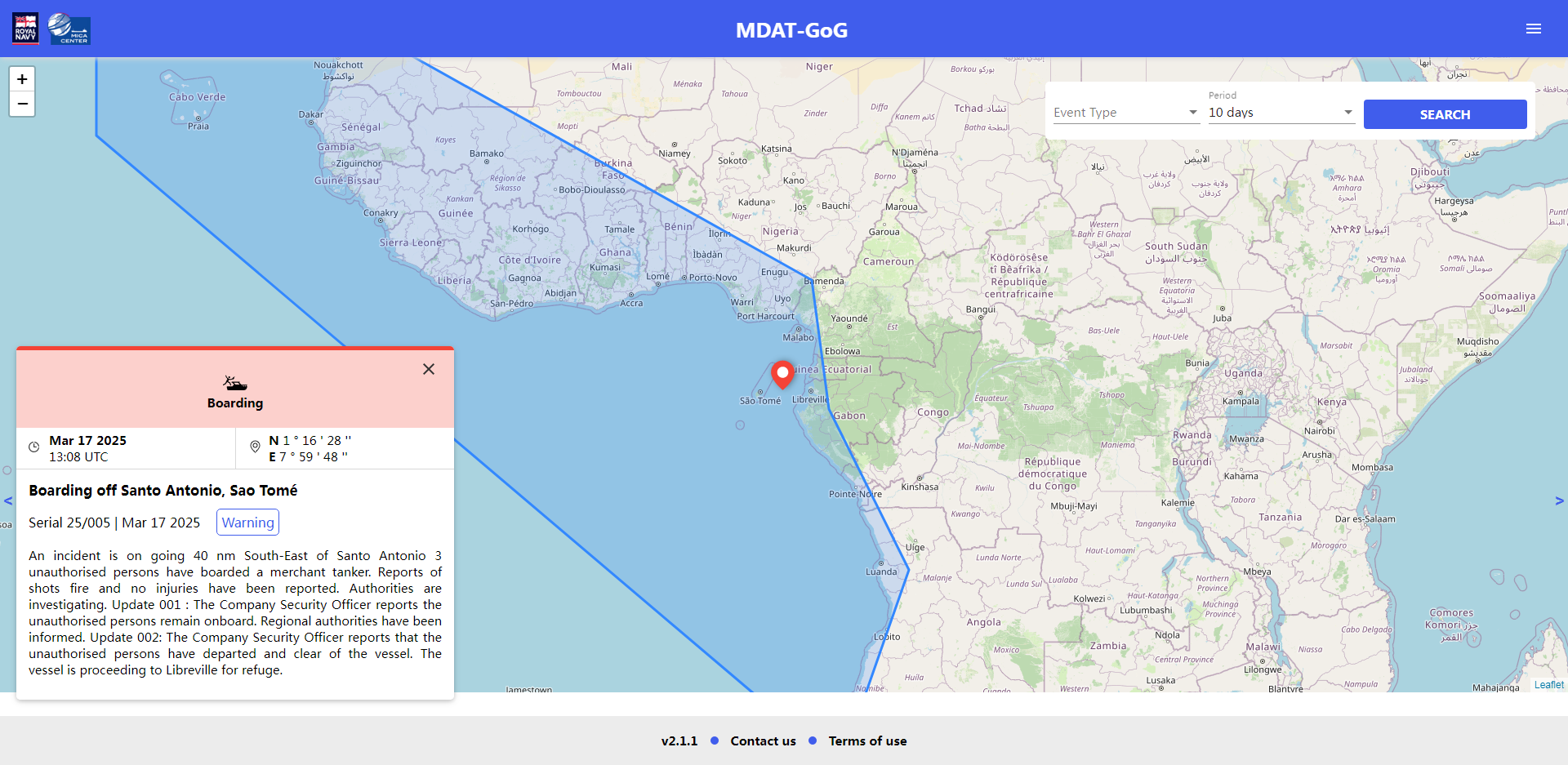Click the MICA Center logo
The width and height of the screenshot is (1568, 765).
pyautogui.click(x=69, y=29)
